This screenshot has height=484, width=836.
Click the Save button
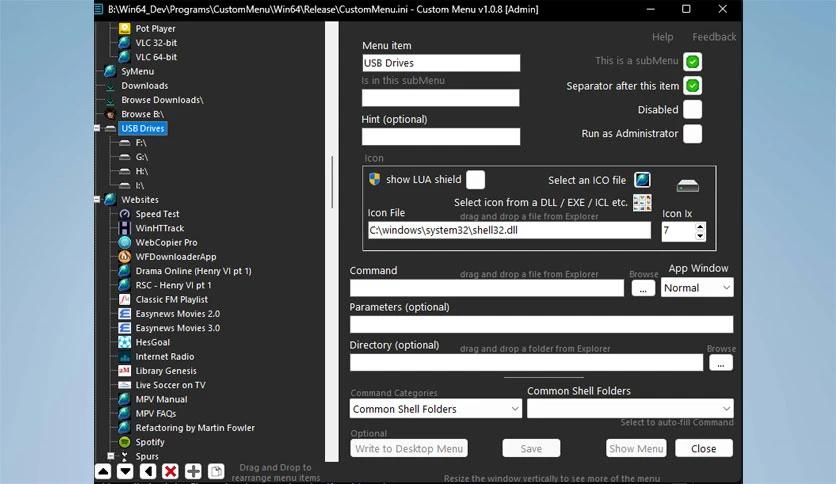pyautogui.click(x=531, y=448)
